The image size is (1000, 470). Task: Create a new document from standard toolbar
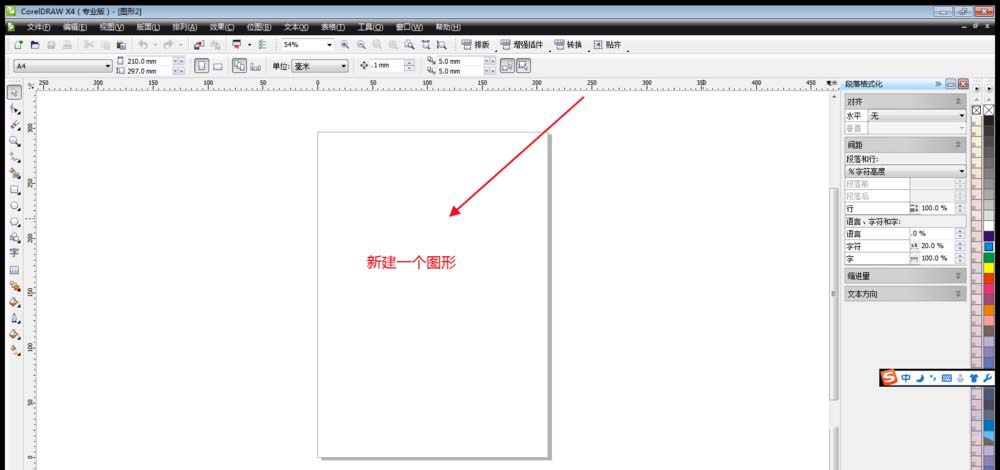click(18, 45)
